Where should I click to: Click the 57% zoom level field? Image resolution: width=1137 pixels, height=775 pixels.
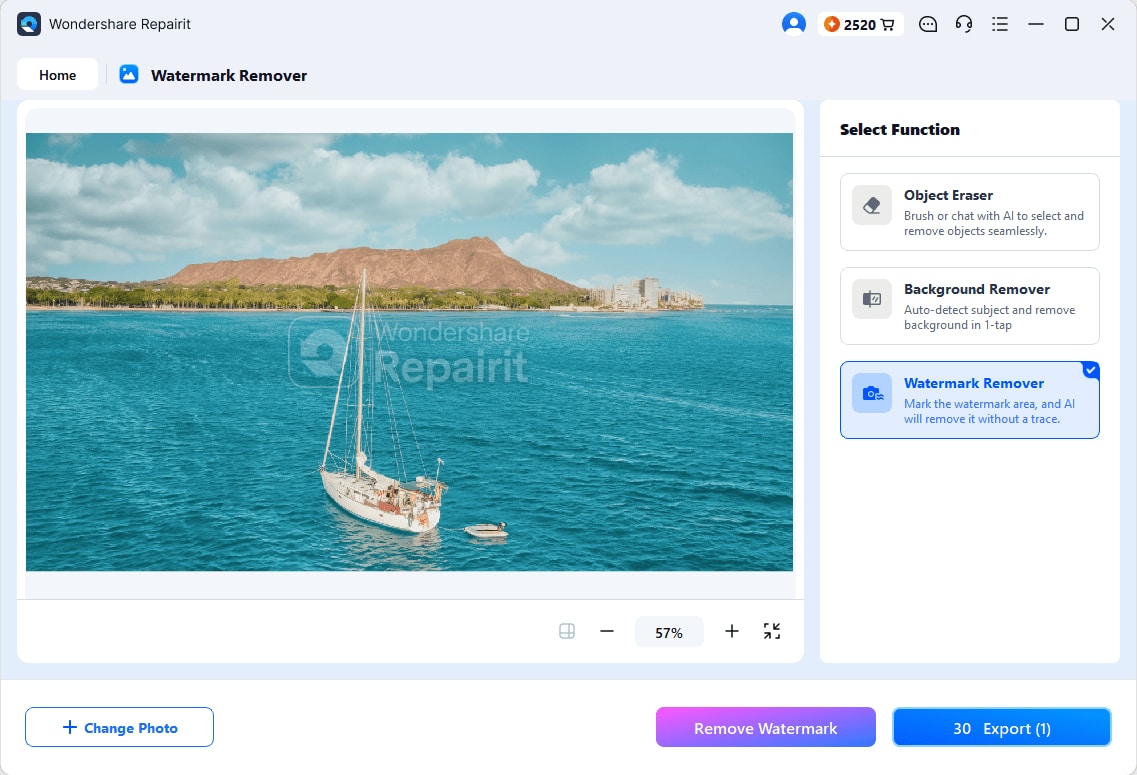click(x=669, y=632)
